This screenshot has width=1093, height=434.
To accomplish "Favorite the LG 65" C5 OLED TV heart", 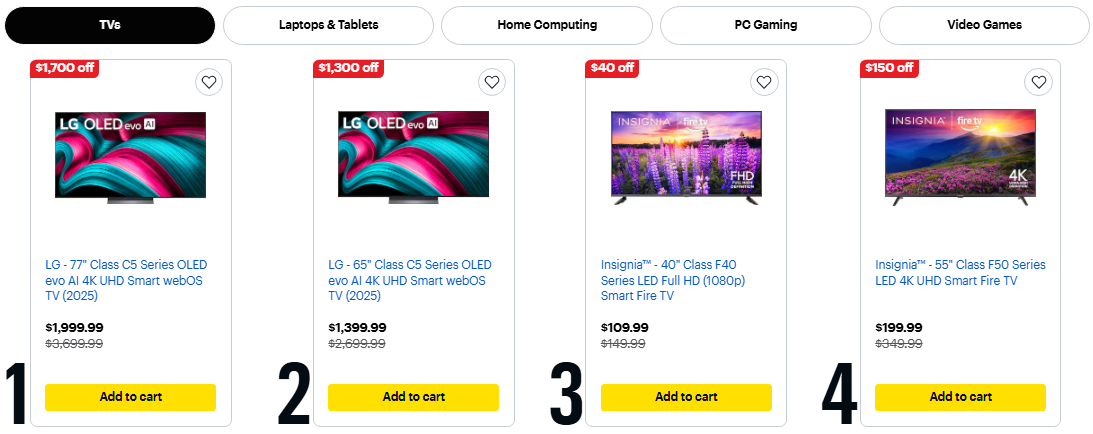I will (x=491, y=82).
